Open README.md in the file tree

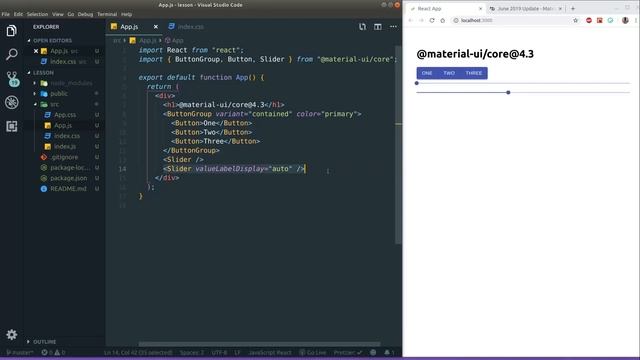point(68,189)
